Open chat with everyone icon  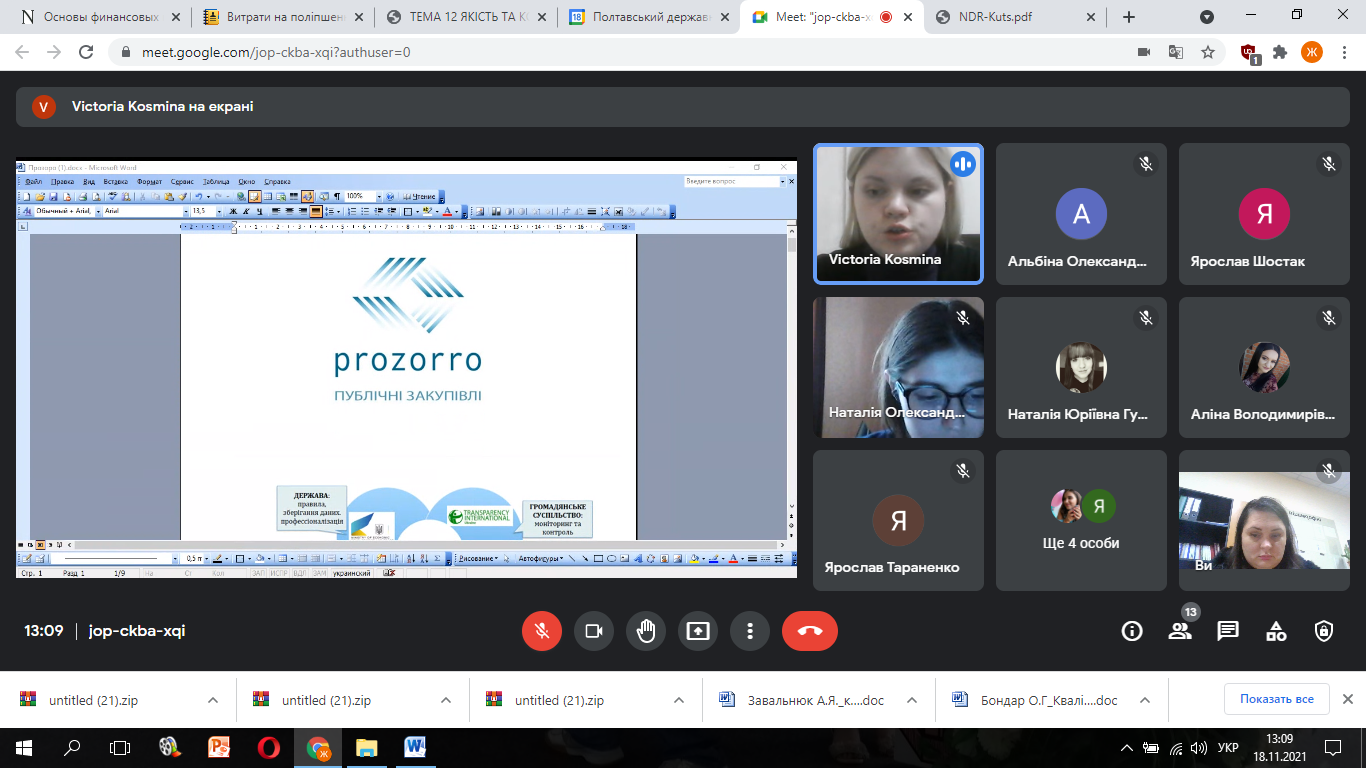coord(1228,631)
